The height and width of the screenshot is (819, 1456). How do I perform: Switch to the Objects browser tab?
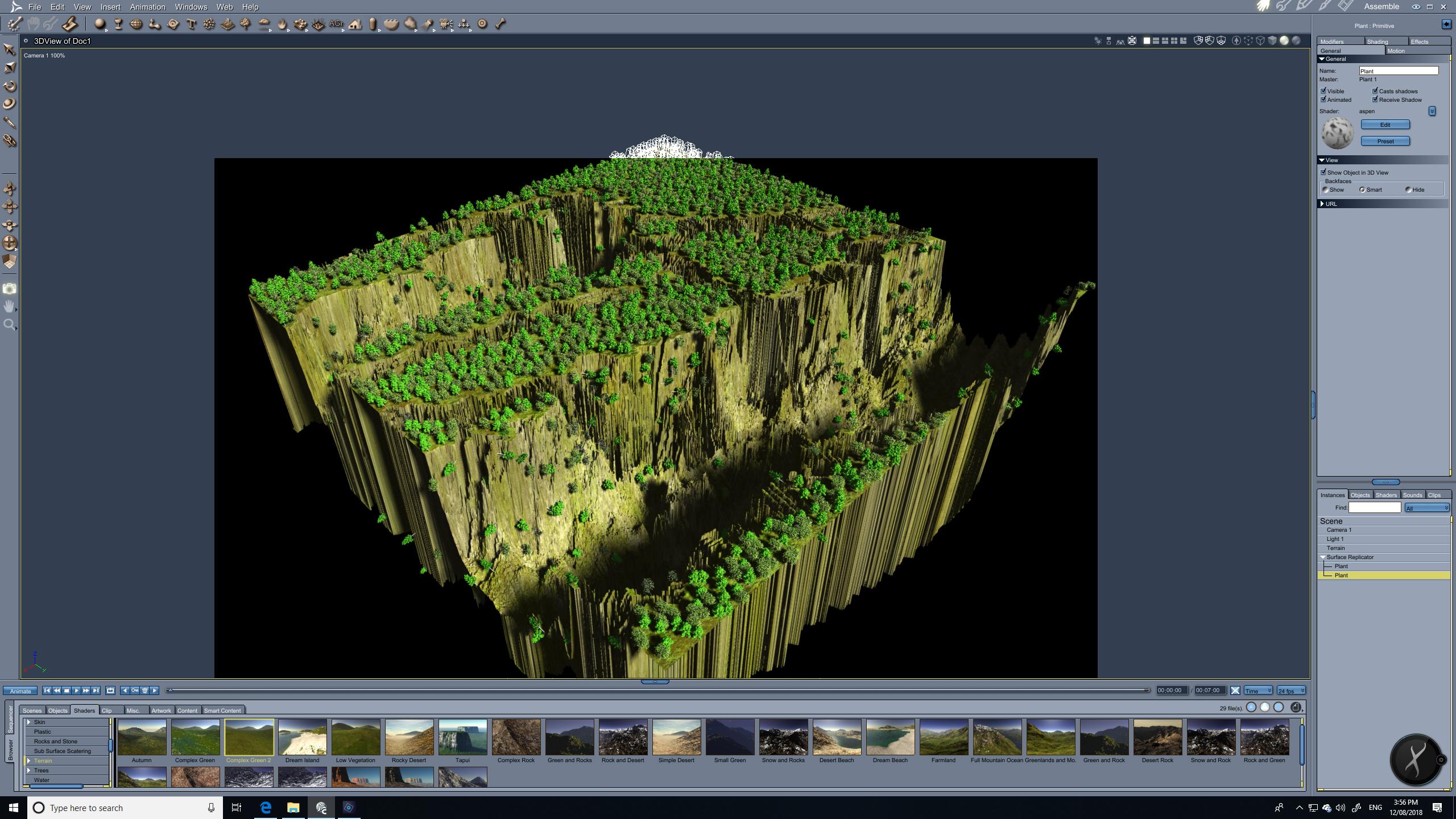57,710
